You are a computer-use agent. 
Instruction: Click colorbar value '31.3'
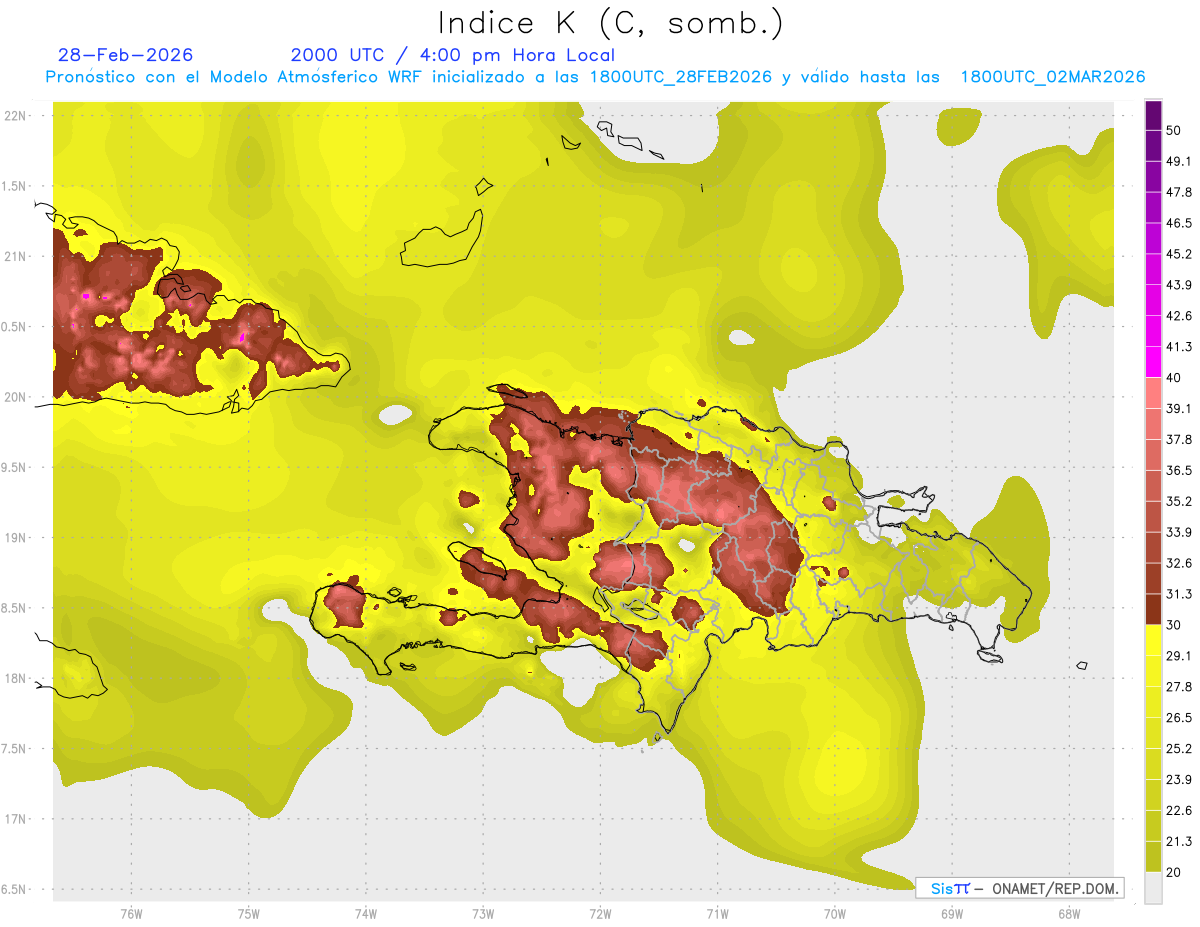(1179, 594)
